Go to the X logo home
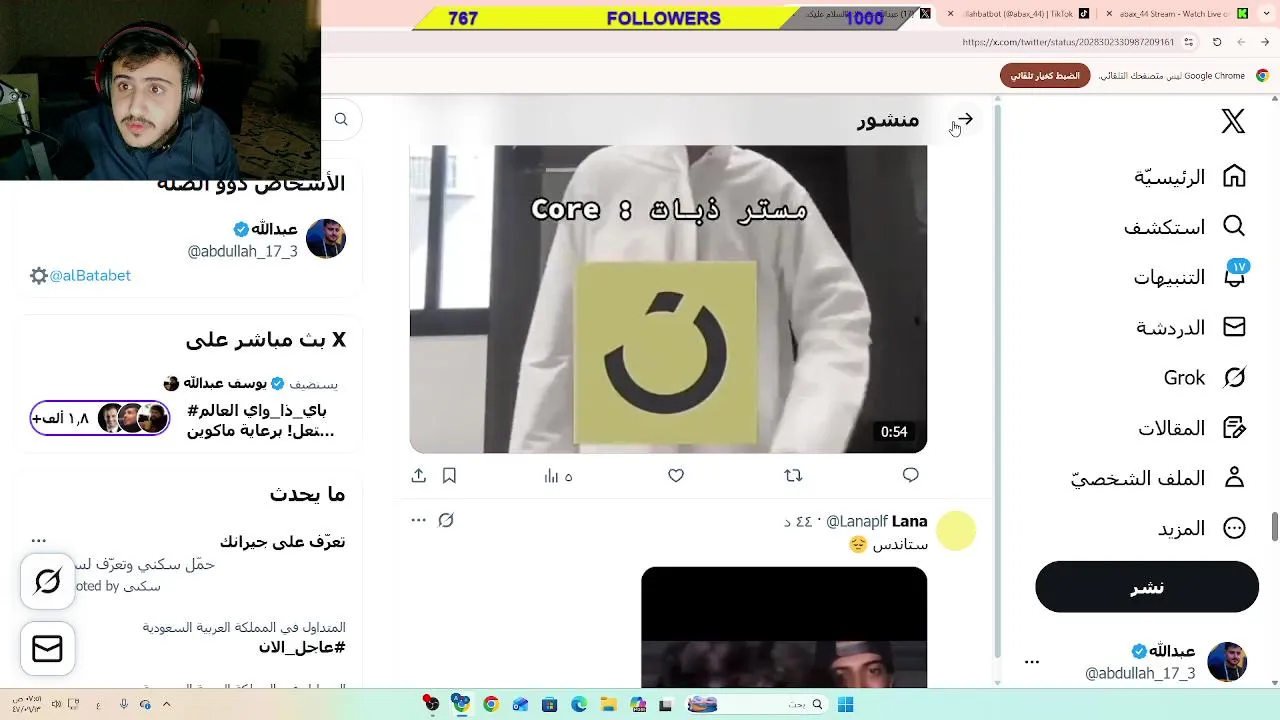This screenshot has width=1280, height=720. (x=1233, y=121)
